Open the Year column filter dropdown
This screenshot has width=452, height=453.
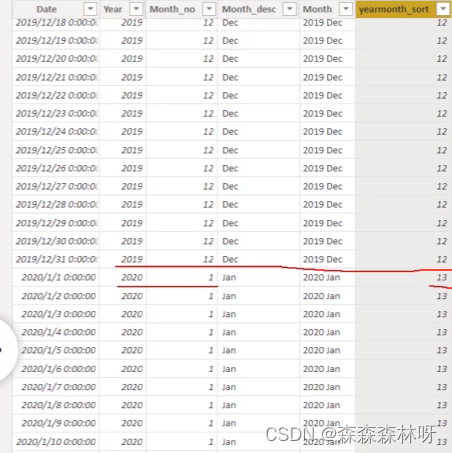(136, 9)
